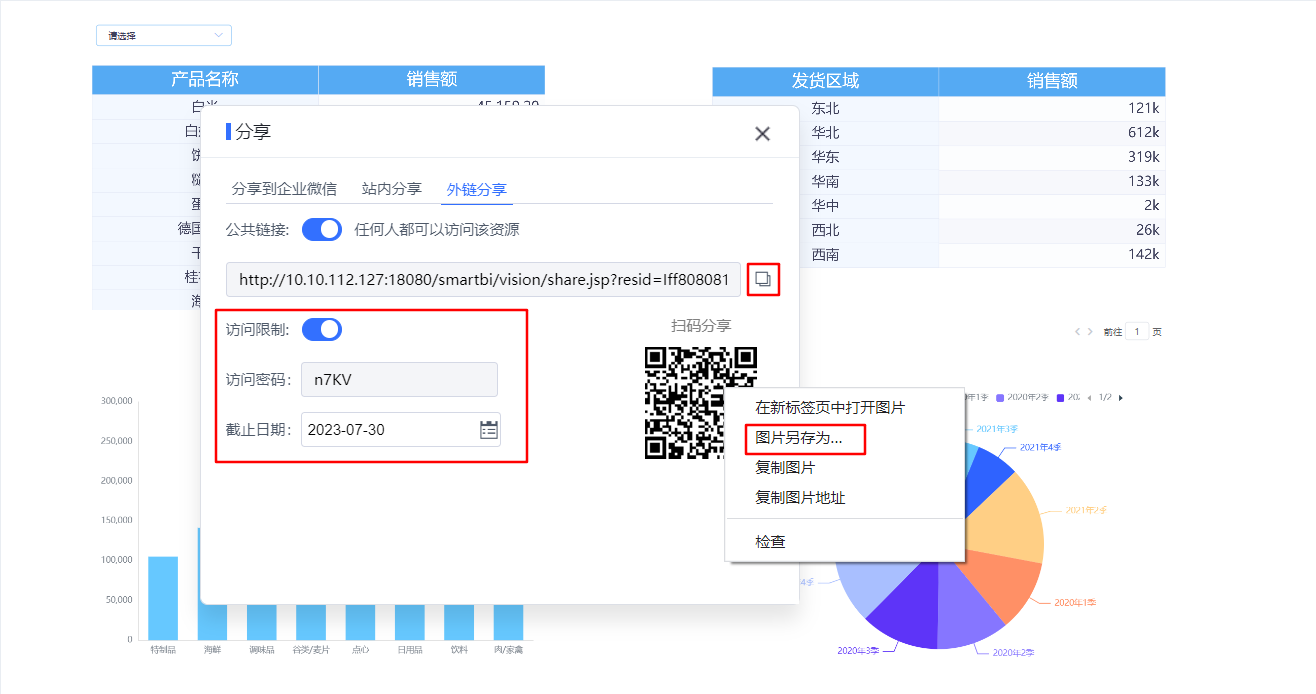Select the 西北 row cell
Screen dimensions: 1316x694
pos(826,230)
